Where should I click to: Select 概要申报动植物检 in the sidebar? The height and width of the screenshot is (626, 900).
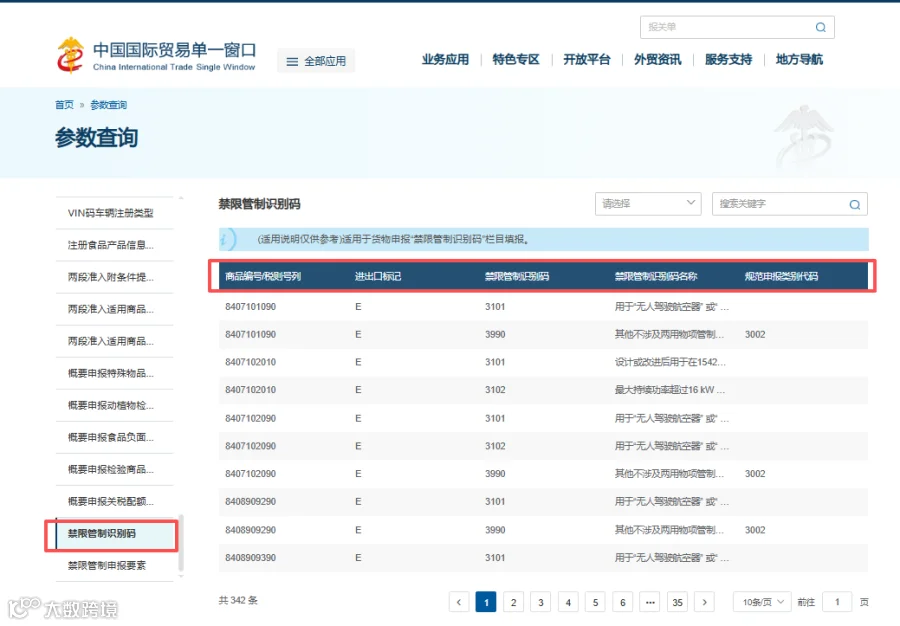coord(114,405)
